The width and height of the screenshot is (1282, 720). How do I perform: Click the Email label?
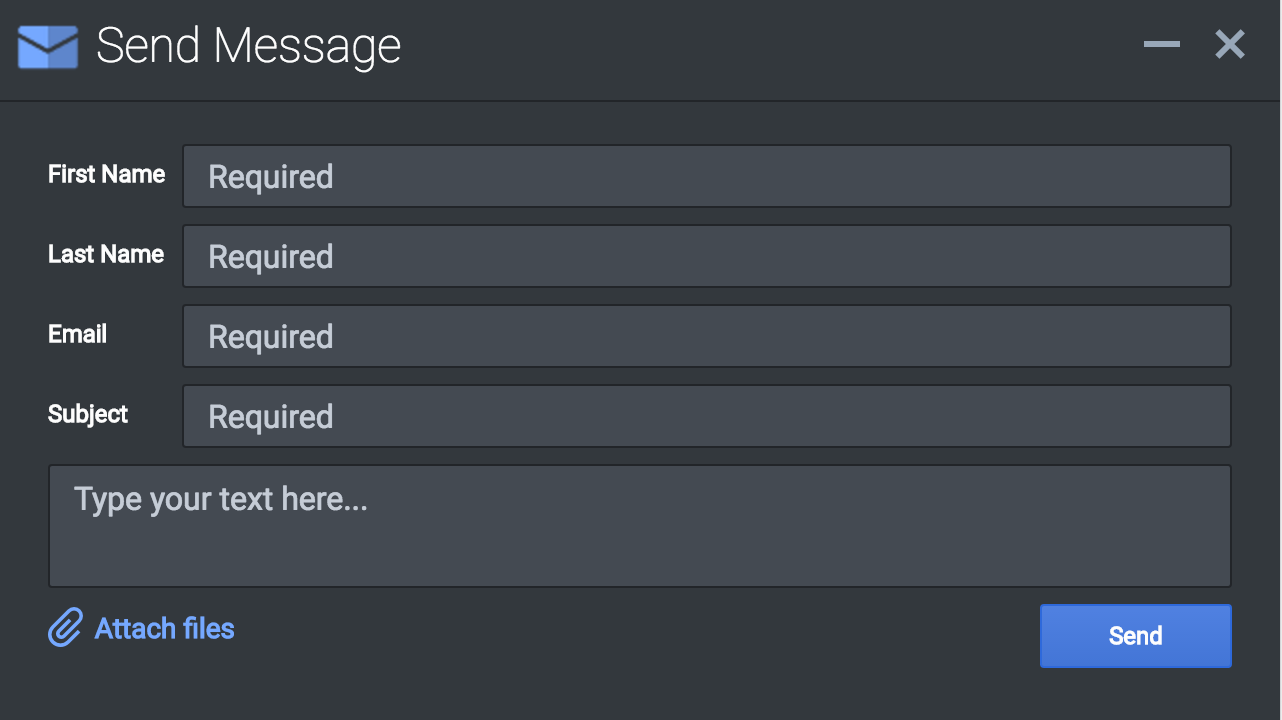click(77, 334)
